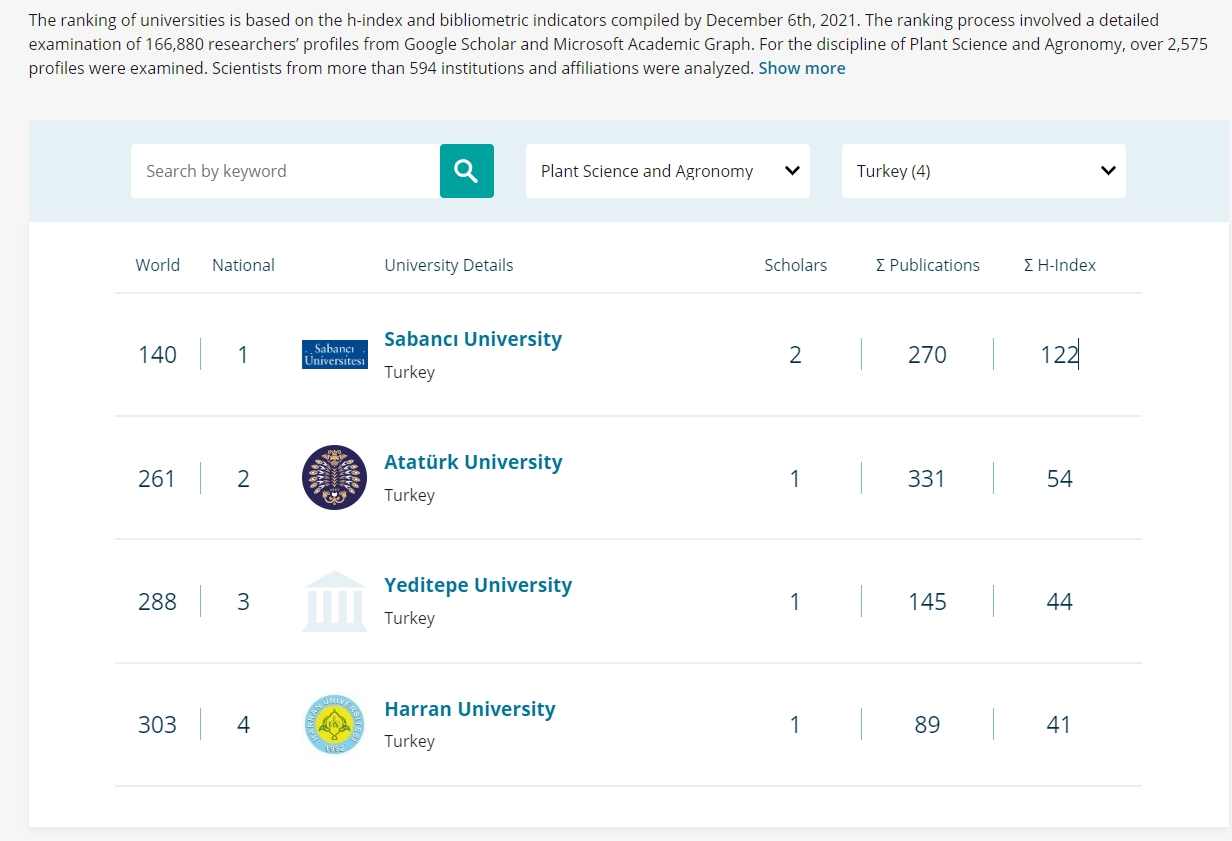The width and height of the screenshot is (1232, 841).
Task: Click national rank 2 for Atatürk University
Action: (243, 479)
